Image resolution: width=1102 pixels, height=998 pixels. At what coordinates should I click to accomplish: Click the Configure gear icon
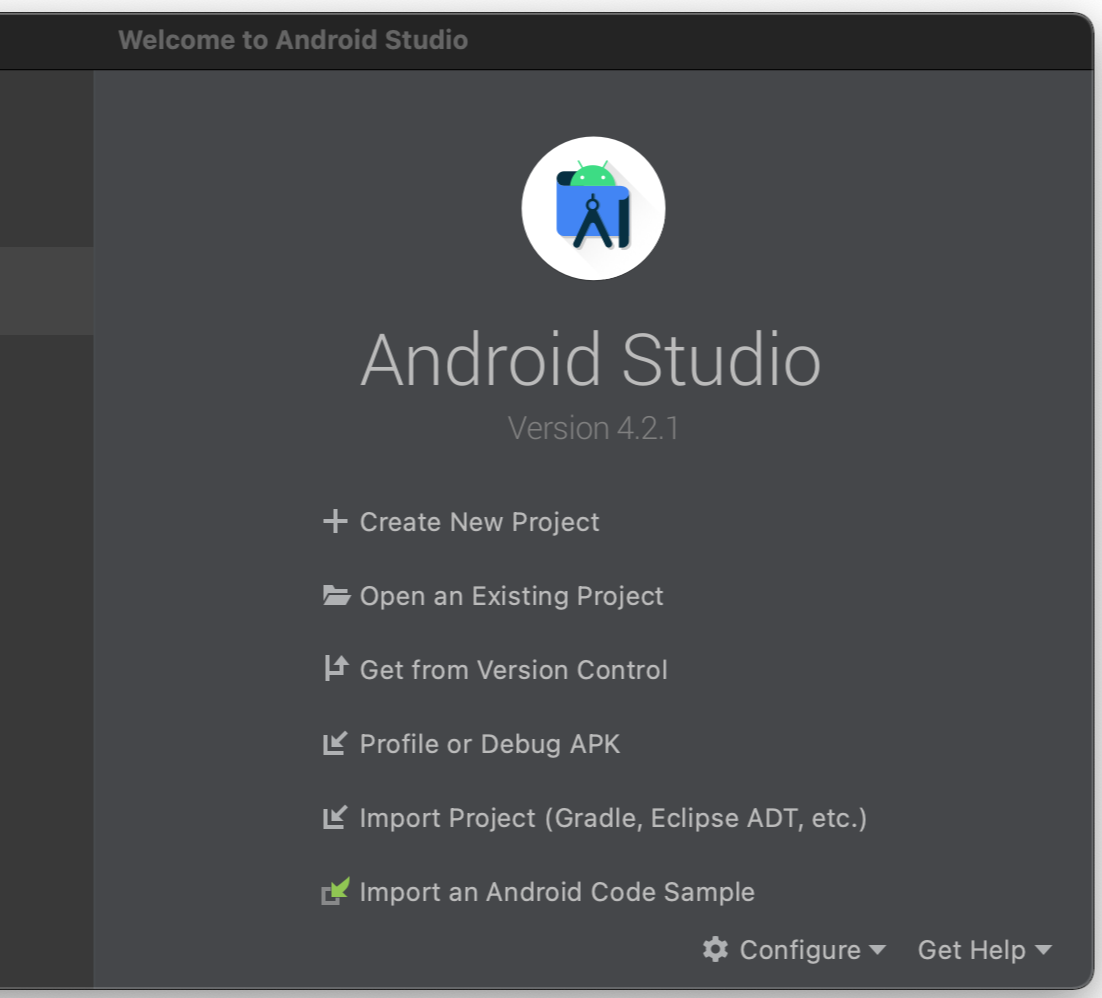click(x=715, y=950)
